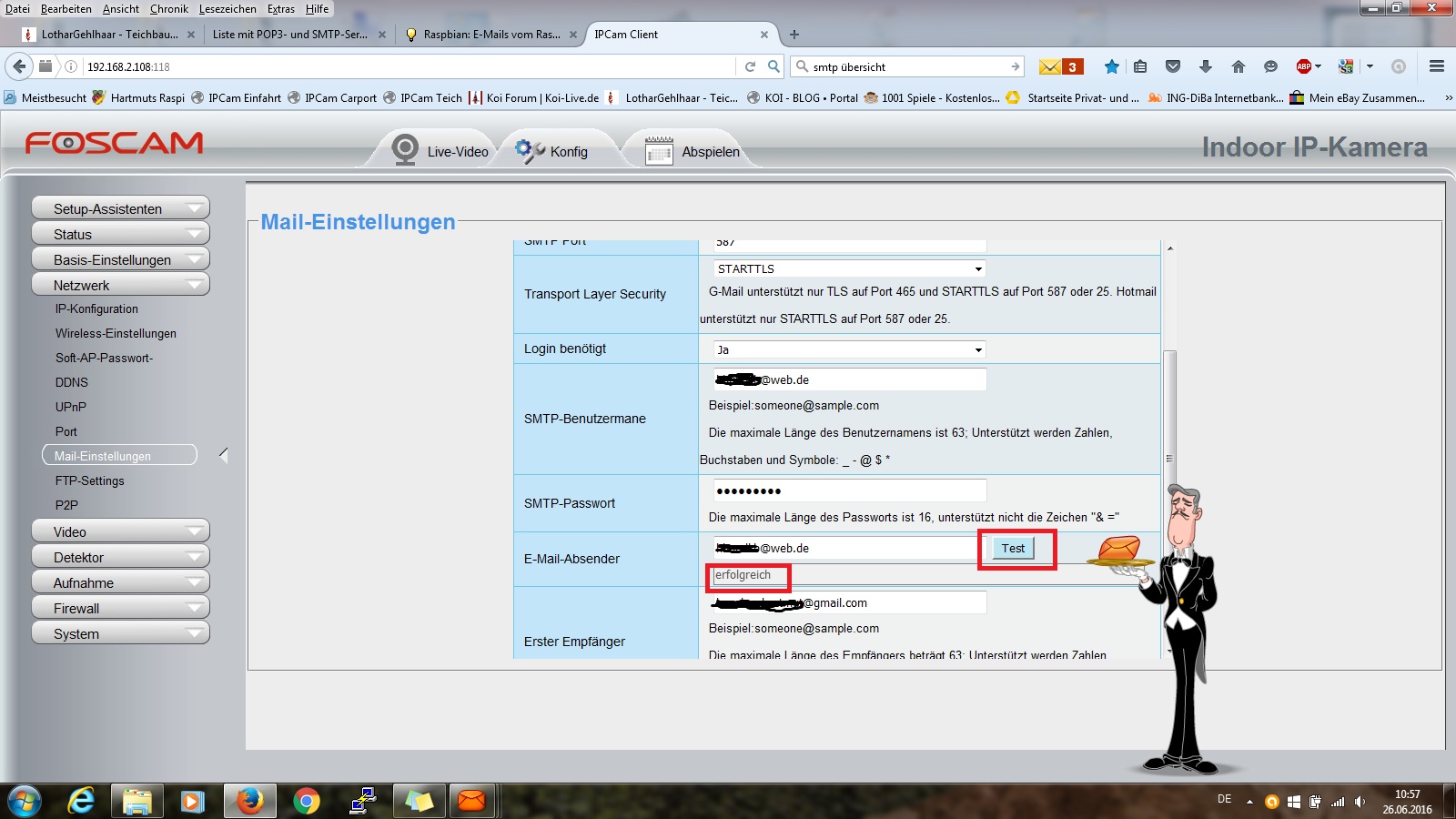Expand the Status section
The width and height of the screenshot is (1456, 819).
tap(120, 234)
